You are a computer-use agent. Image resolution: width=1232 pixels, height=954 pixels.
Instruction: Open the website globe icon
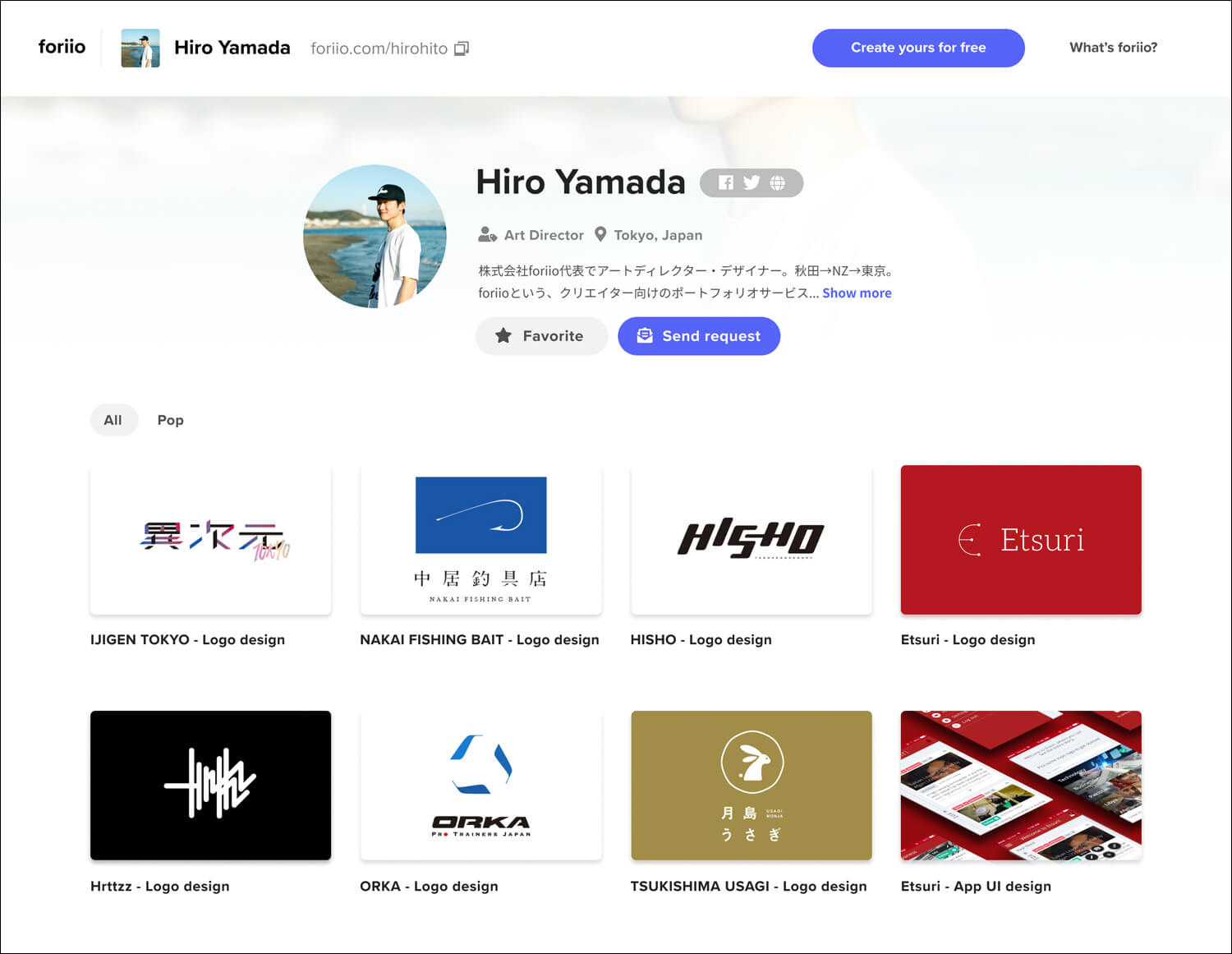pos(777,182)
